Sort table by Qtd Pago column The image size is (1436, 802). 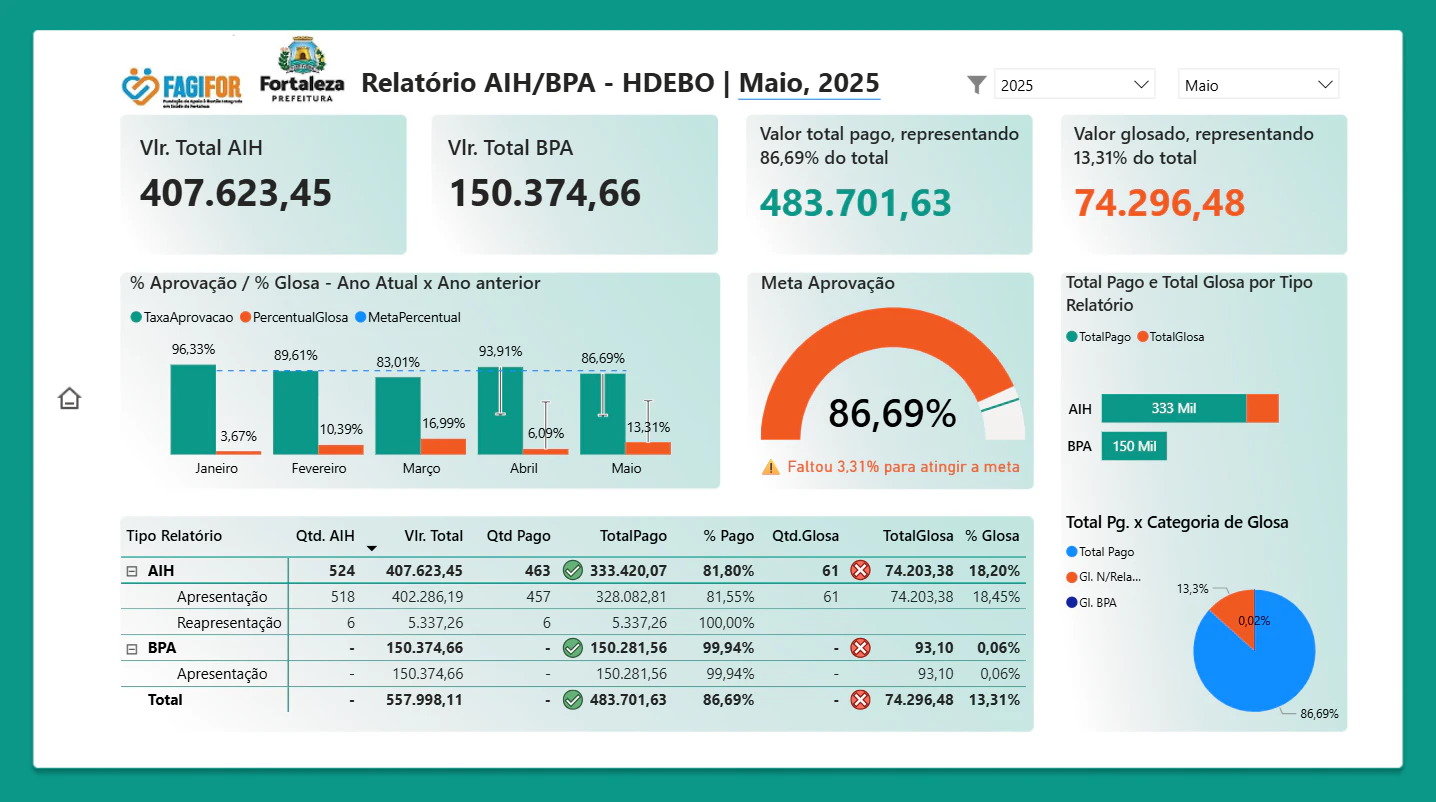pyautogui.click(x=518, y=536)
